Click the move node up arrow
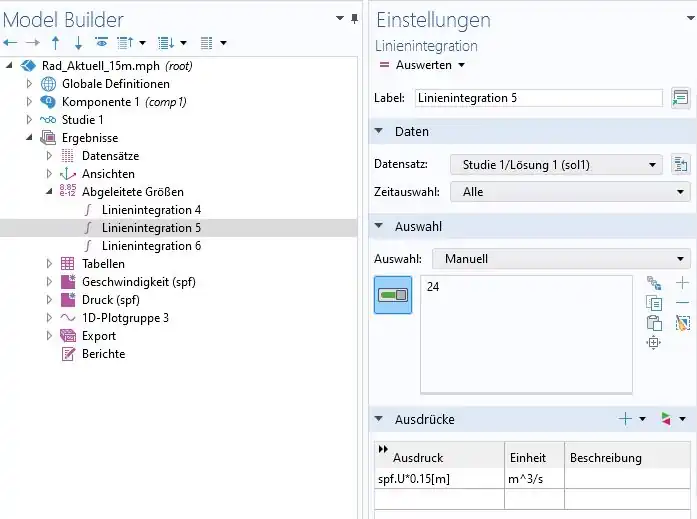Viewport: 697px width, 519px height. (55, 43)
